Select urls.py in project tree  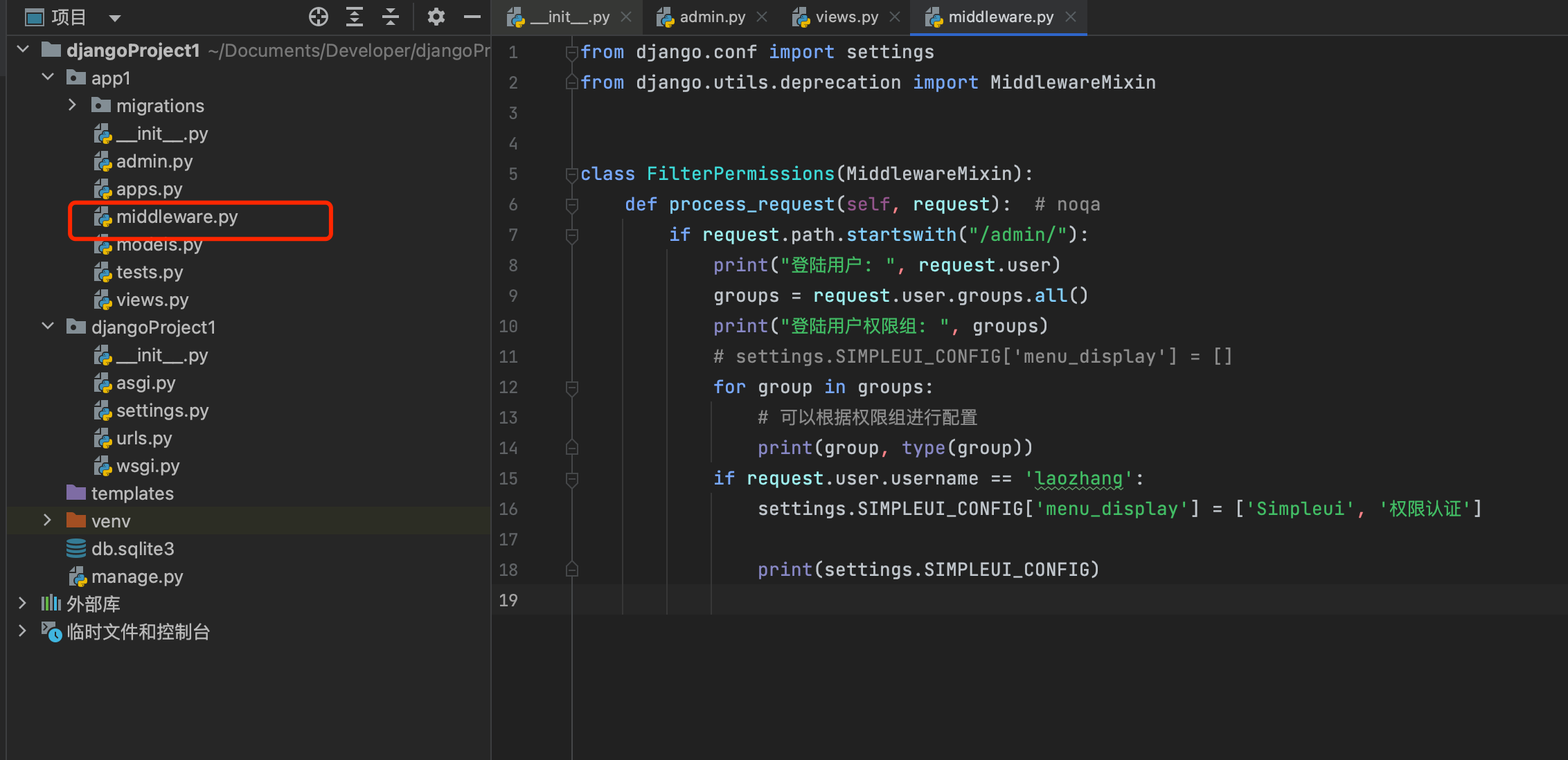pyautogui.click(x=144, y=438)
